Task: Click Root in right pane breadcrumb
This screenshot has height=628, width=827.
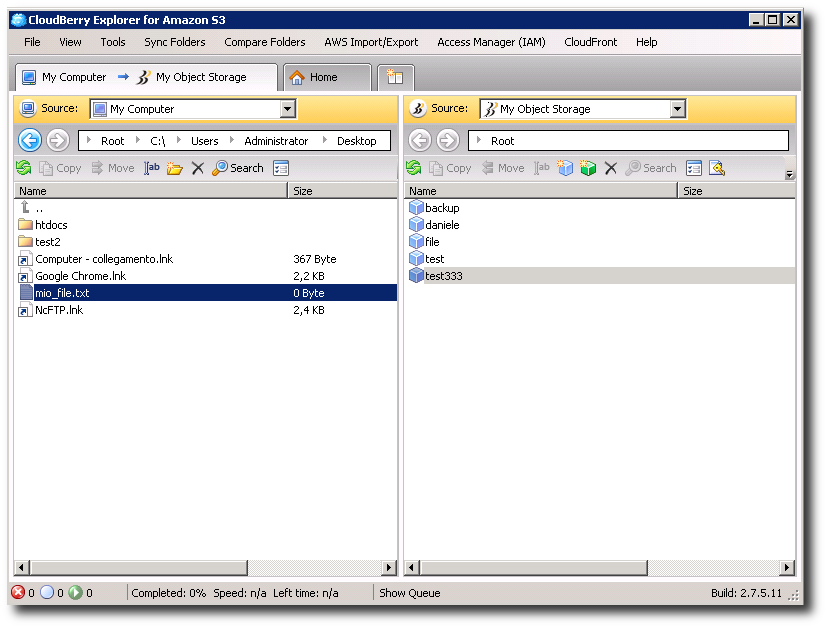Action: point(502,141)
